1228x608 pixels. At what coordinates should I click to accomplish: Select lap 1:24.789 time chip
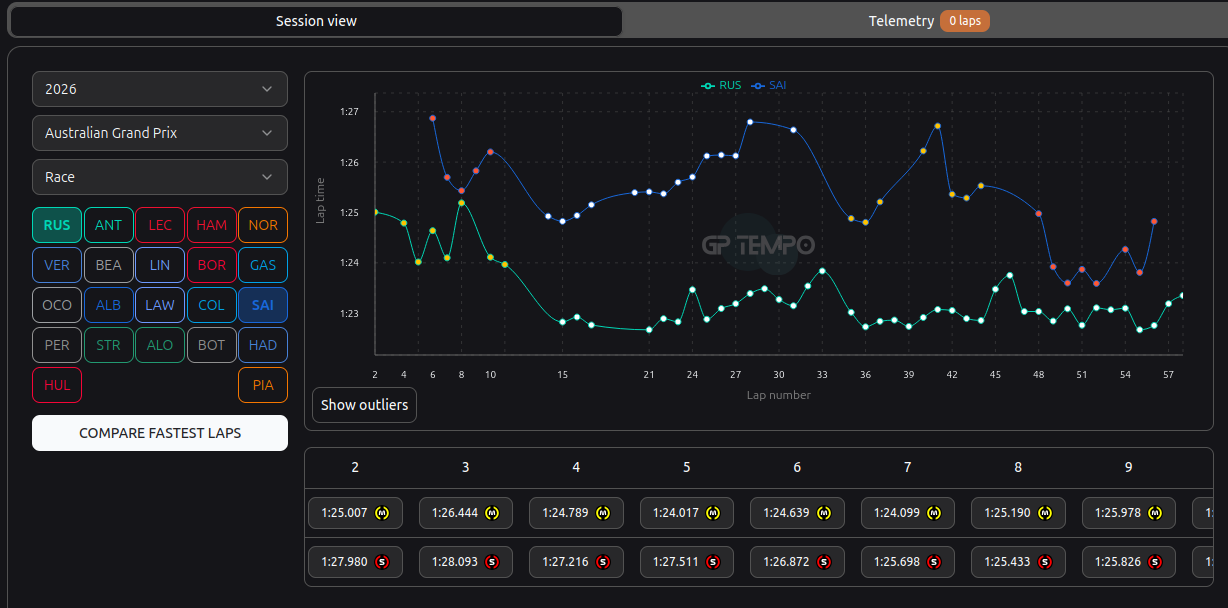pyautogui.click(x=576, y=513)
